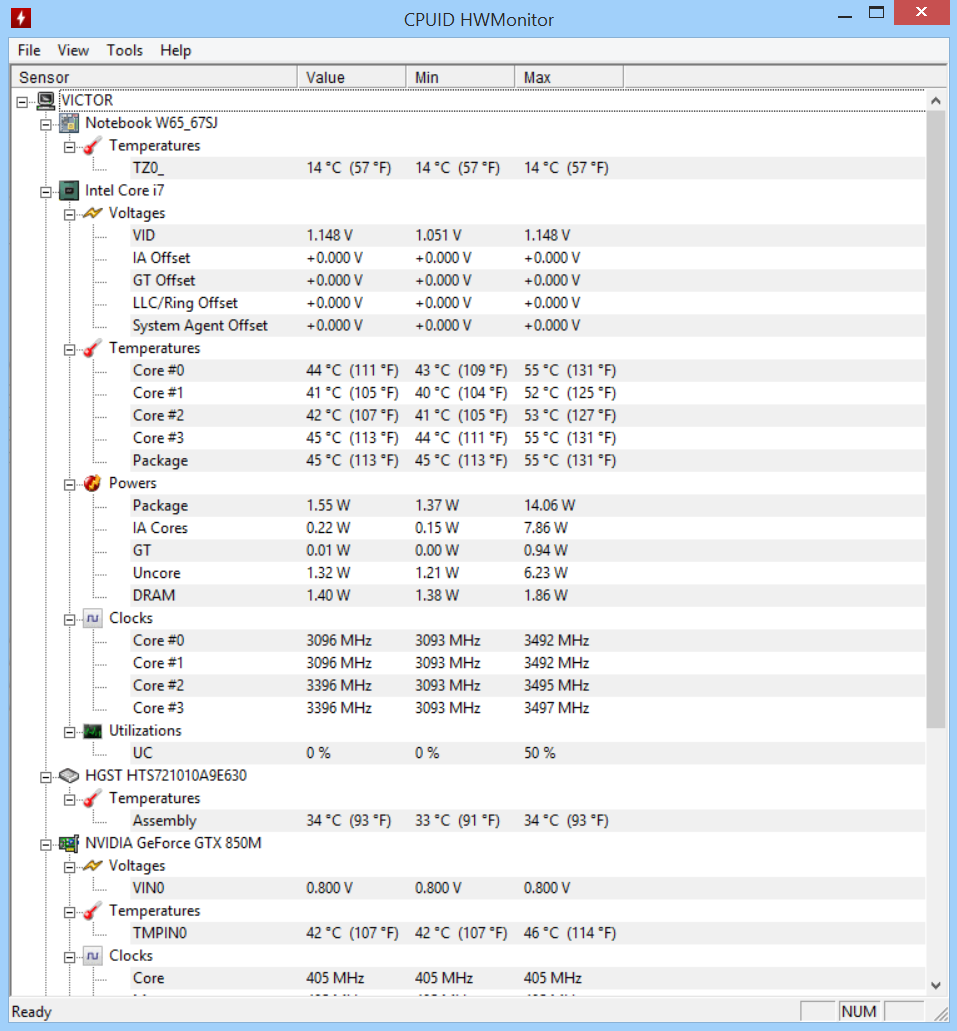Collapse the Intel Core i7 Temperatures group
This screenshot has width=957, height=1031.
[69, 350]
